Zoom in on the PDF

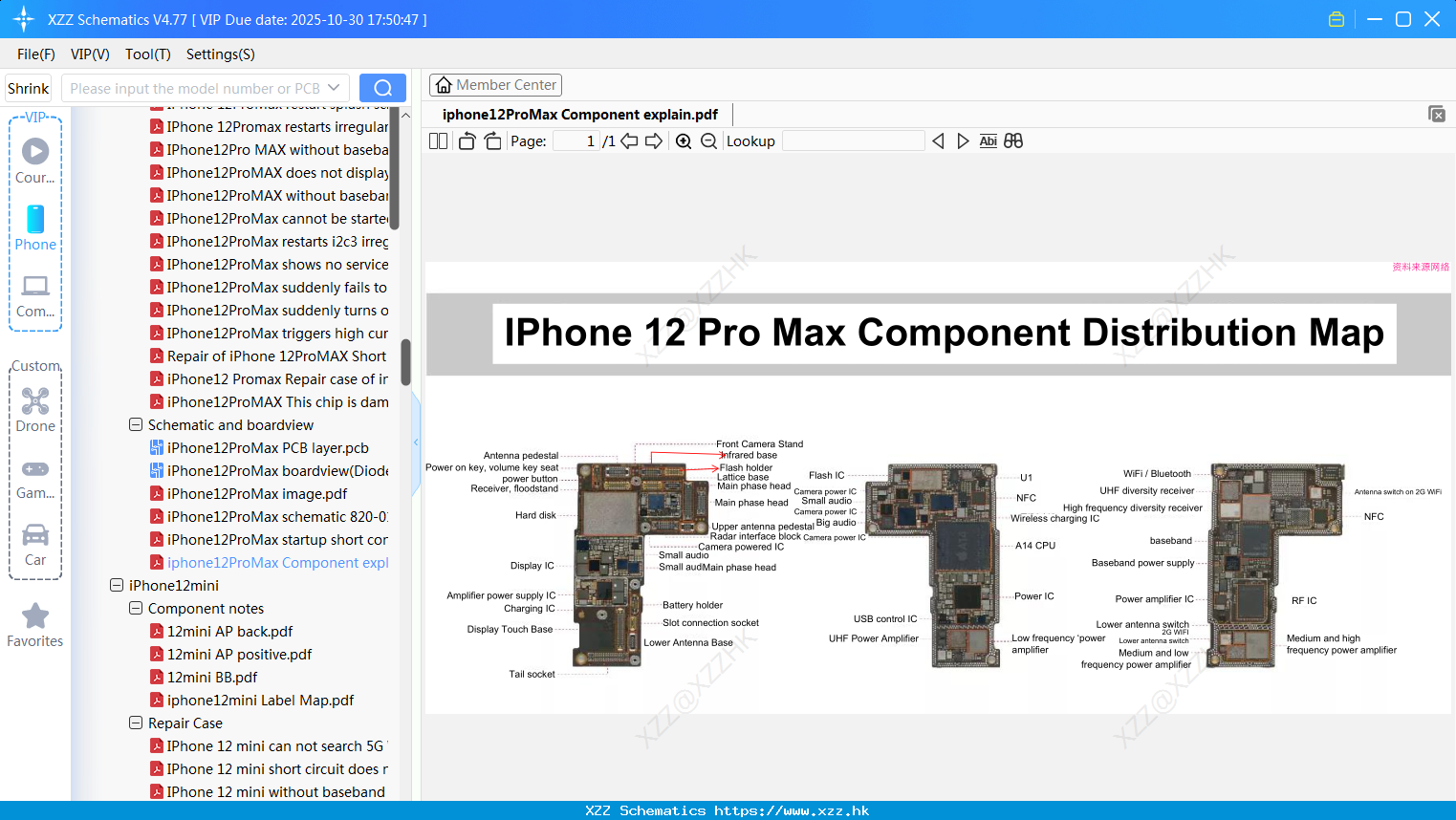(684, 141)
